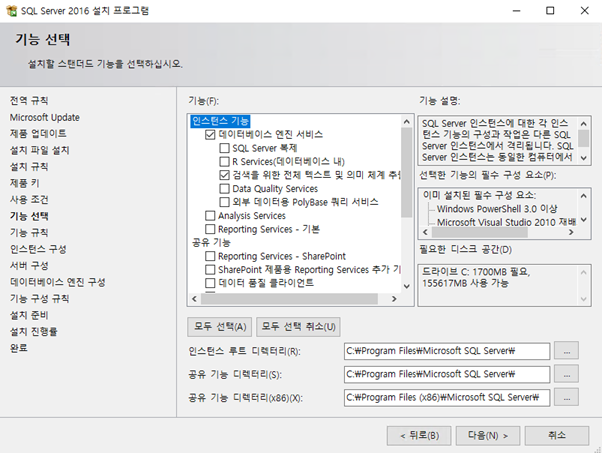The image size is (602, 453).
Task: Click prerequisites box scroll left arrow
Action: point(425,232)
